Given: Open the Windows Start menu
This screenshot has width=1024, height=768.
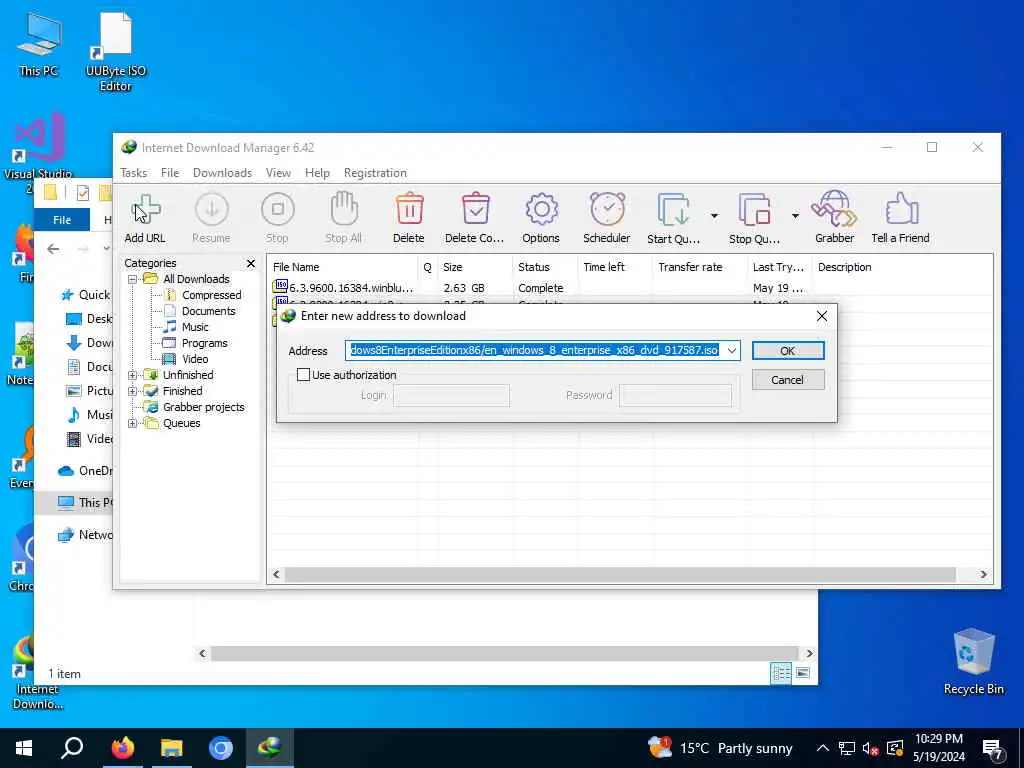Looking at the screenshot, I should tap(24, 748).
